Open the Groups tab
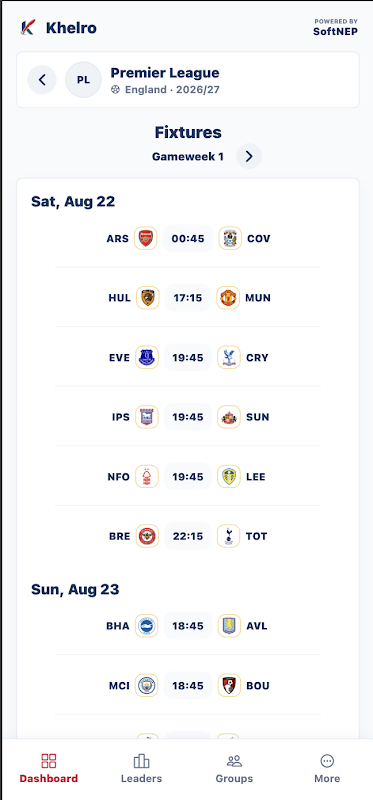 coord(234,769)
